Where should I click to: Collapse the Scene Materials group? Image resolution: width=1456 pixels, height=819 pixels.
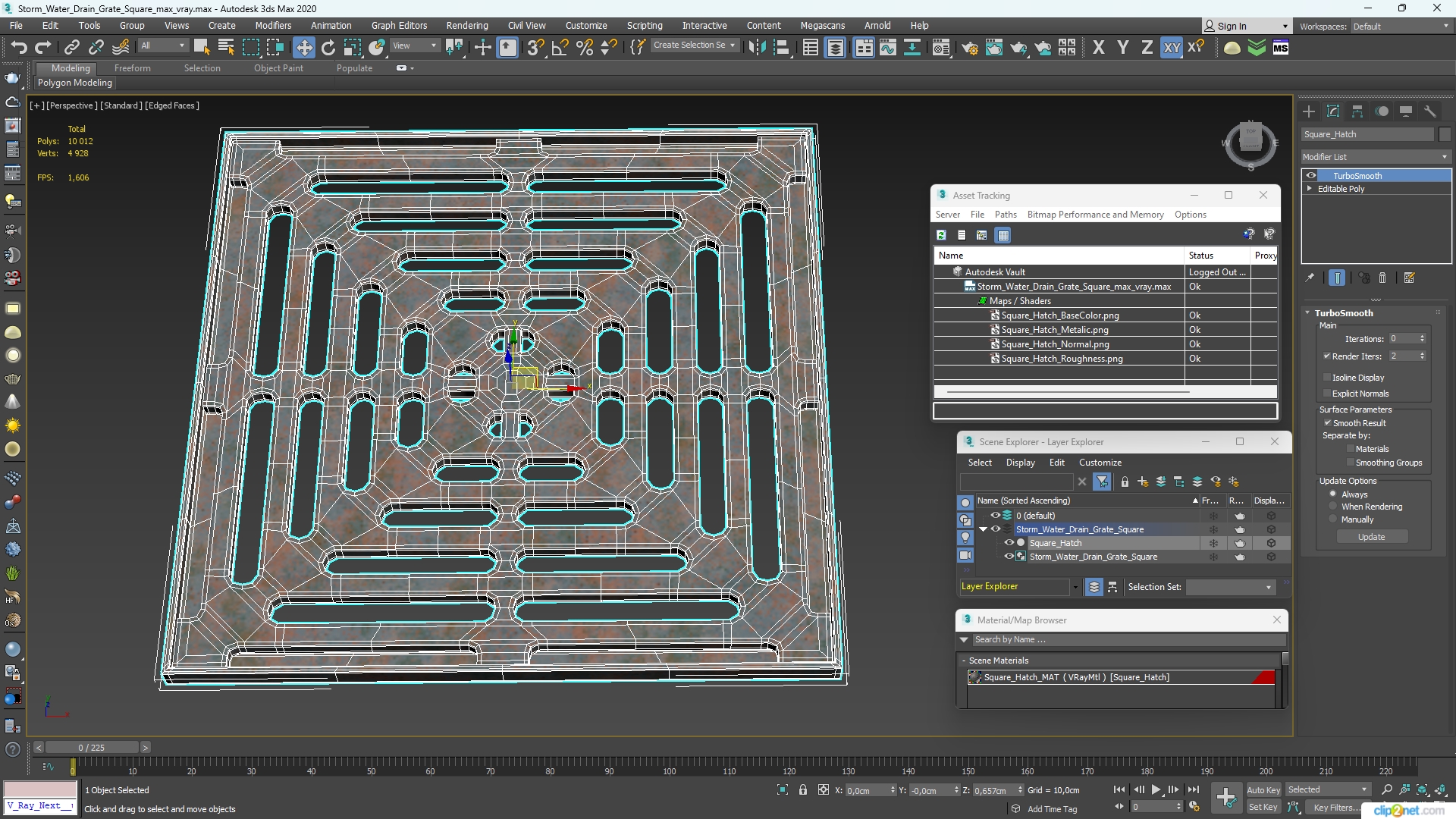(964, 661)
